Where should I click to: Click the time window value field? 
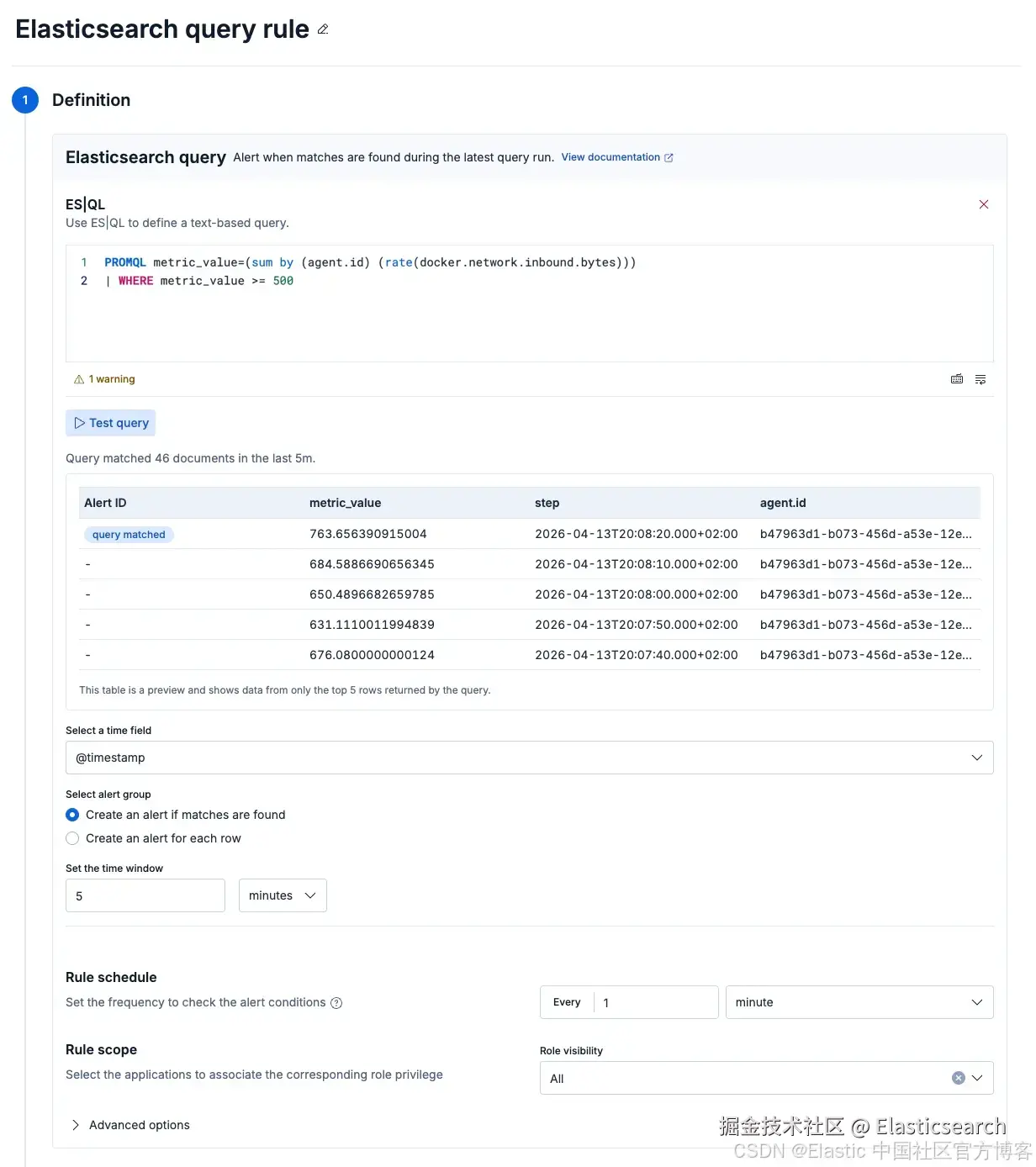click(145, 895)
